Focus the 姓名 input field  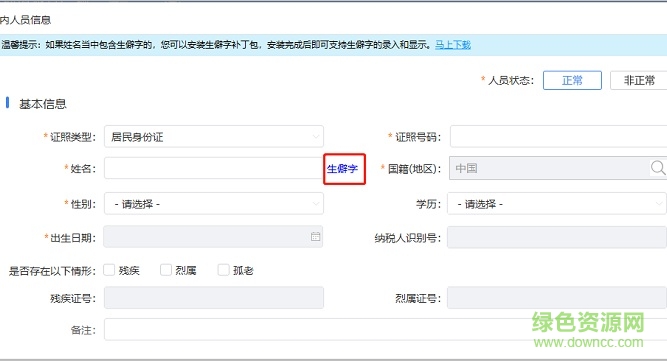pyautogui.click(x=214, y=168)
